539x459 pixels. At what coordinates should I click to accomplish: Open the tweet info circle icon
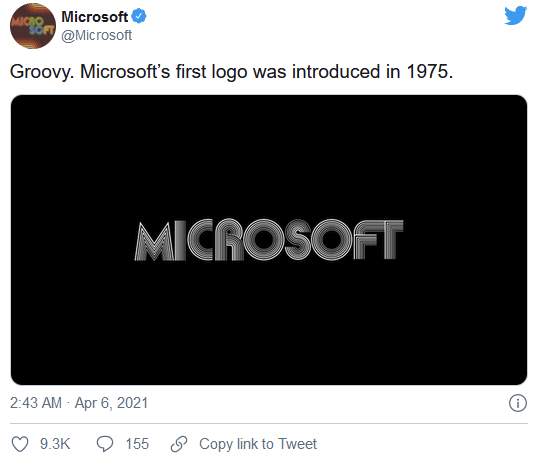518,403
